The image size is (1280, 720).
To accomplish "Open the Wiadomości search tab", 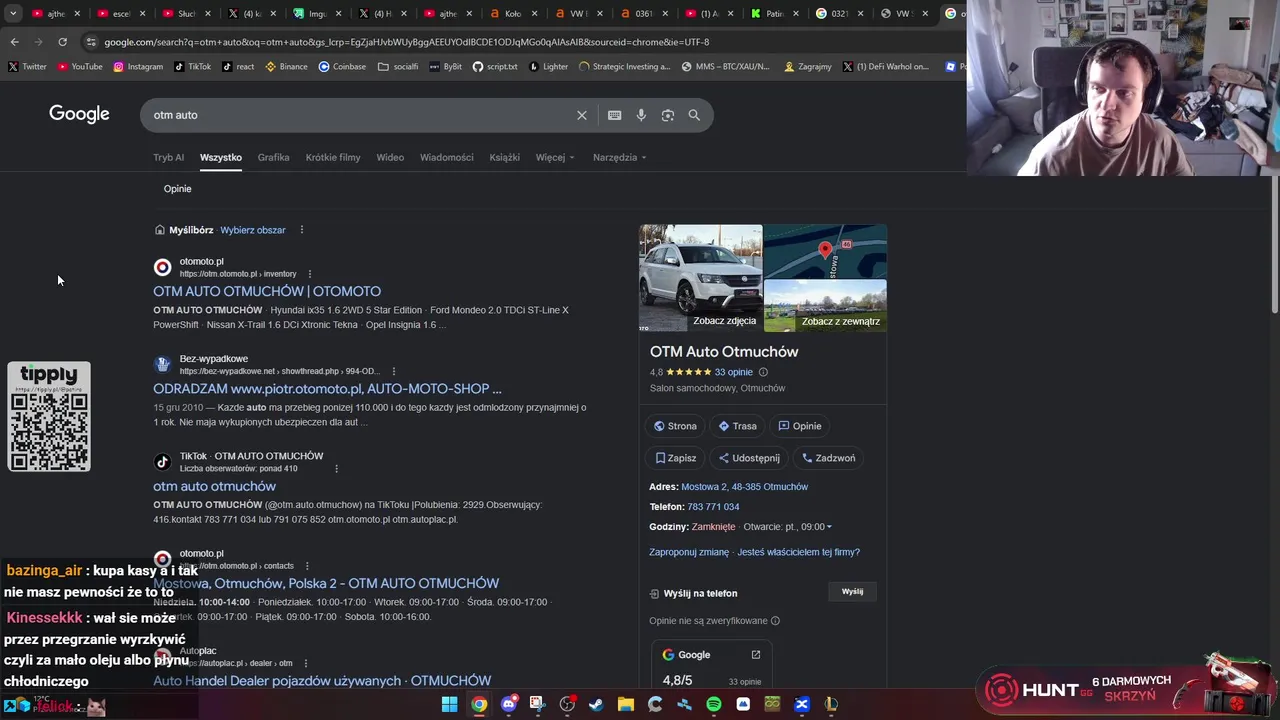I will click(447, 157).
